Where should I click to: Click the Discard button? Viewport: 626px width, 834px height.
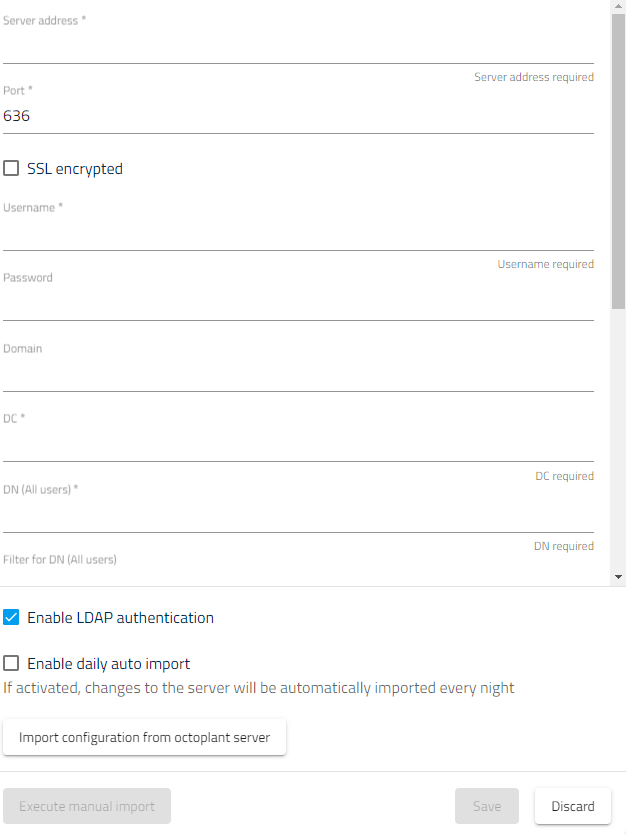(x=572, y=806)
